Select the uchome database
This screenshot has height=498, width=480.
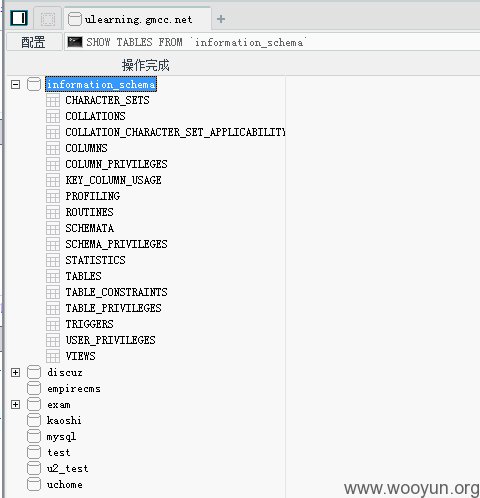[65, 485]
